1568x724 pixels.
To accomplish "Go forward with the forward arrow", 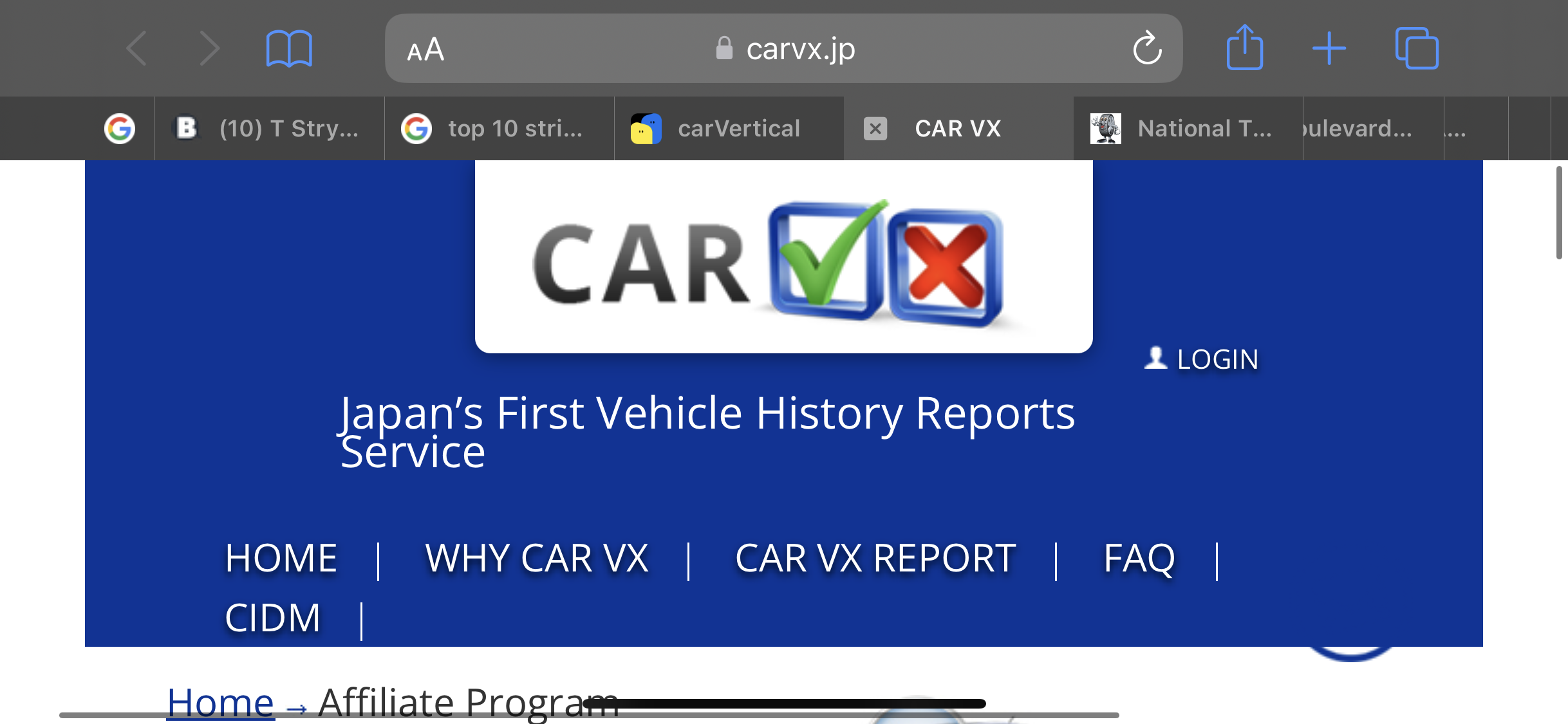I will pyautogui.click(x=210, y=48).
